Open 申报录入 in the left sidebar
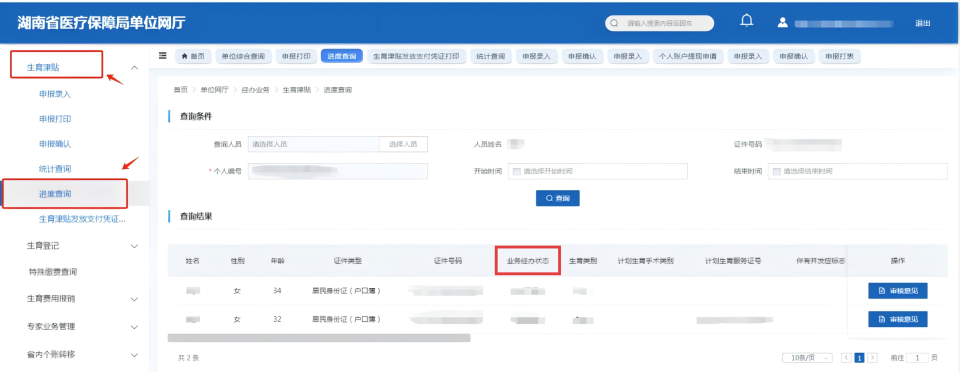The width and height of the screenshot is (960, 372). 55,94
